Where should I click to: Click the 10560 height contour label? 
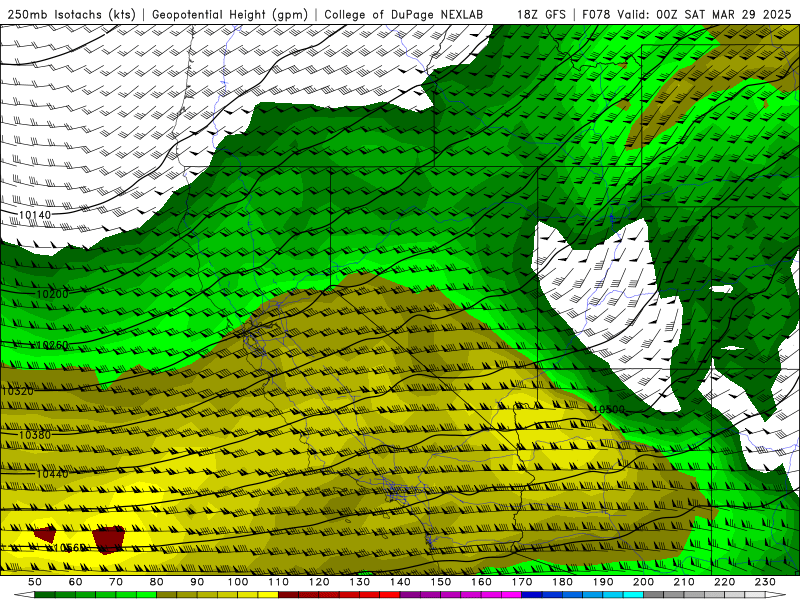tap(69, 547)
